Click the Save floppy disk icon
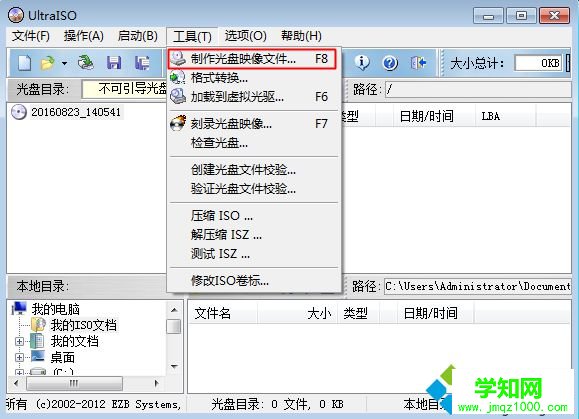This screenshot has width=579, height=419. [x=114, y=63]
